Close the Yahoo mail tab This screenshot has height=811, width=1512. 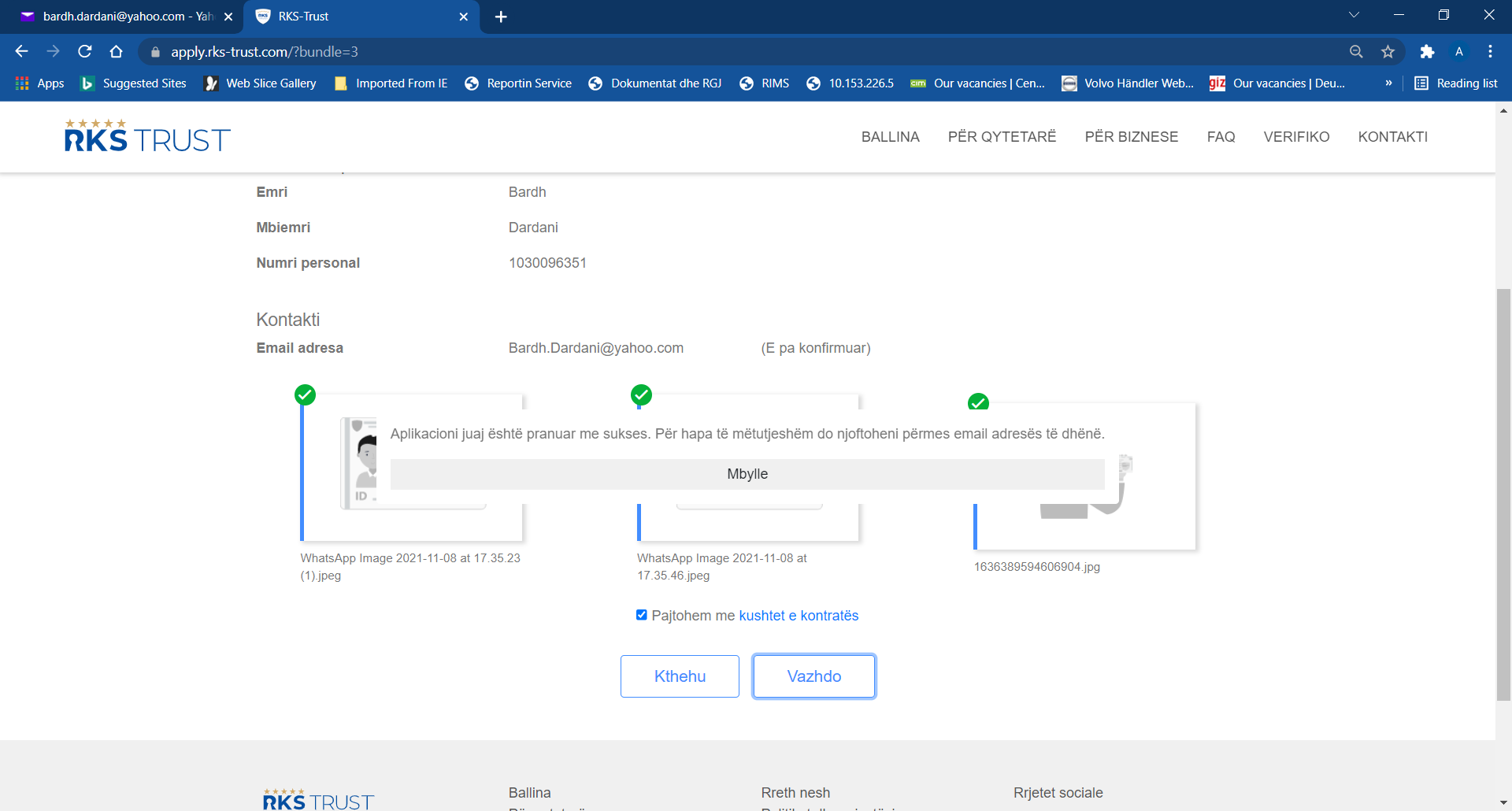228,17
